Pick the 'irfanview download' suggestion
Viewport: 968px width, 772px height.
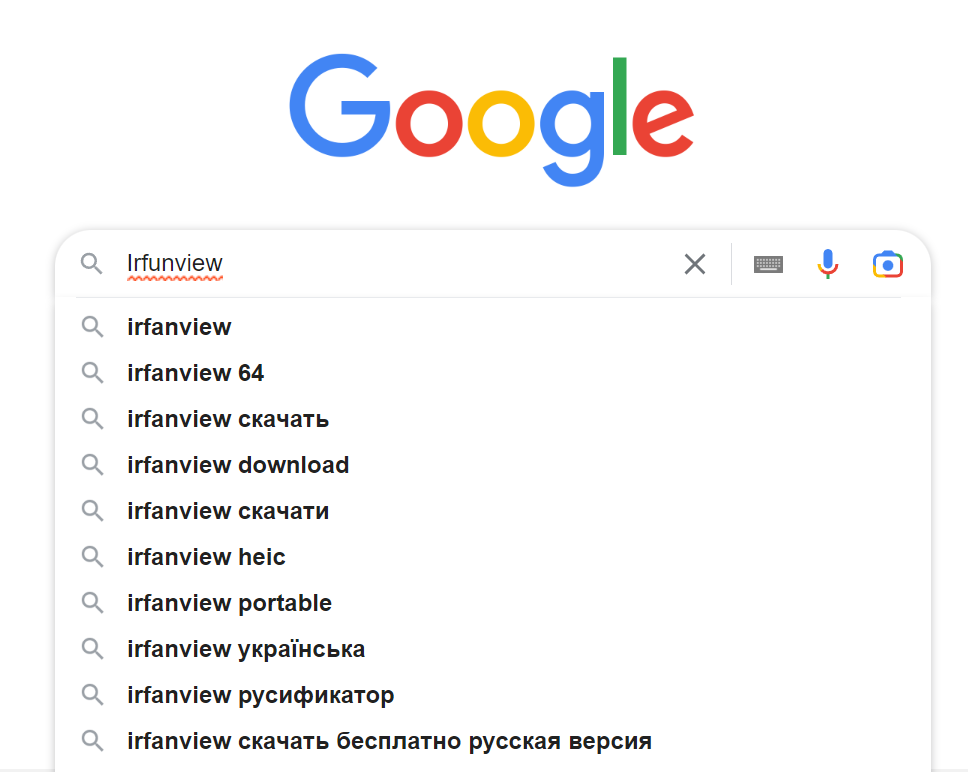pos(238,465)
